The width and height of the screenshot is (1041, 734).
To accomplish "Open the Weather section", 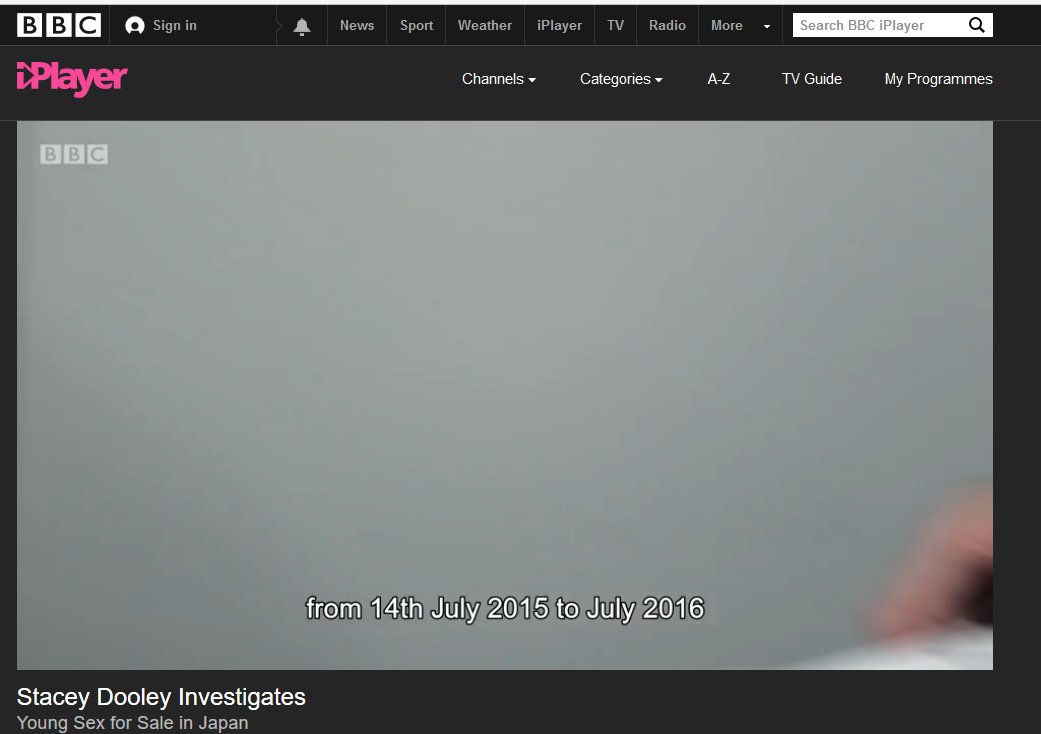I will [x=485, y=25].
